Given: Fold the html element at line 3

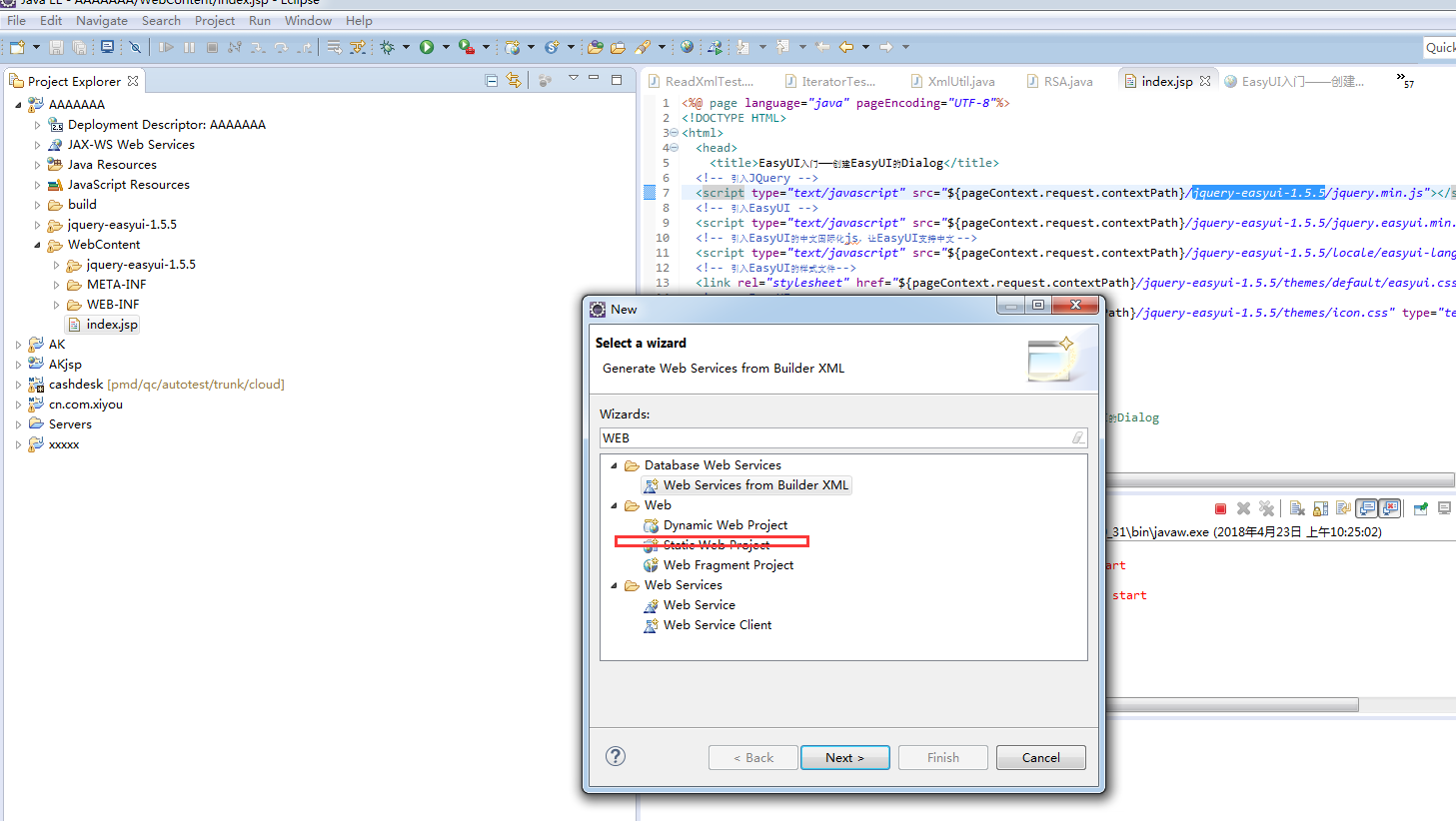Looking at the screenshot, I should coord(675,133).
